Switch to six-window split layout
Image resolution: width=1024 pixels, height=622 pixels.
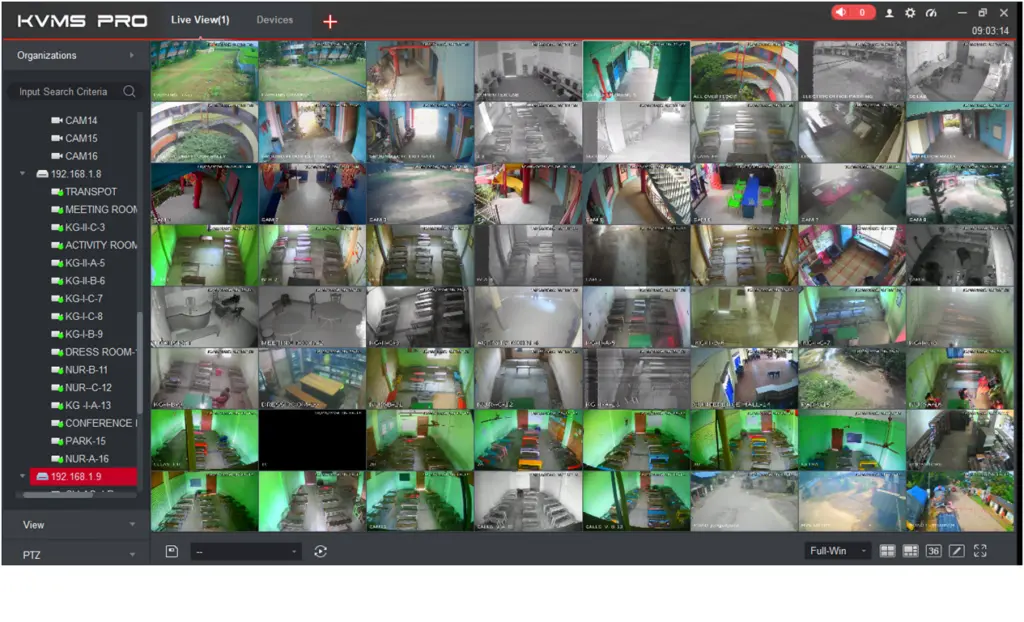point(910,551)
